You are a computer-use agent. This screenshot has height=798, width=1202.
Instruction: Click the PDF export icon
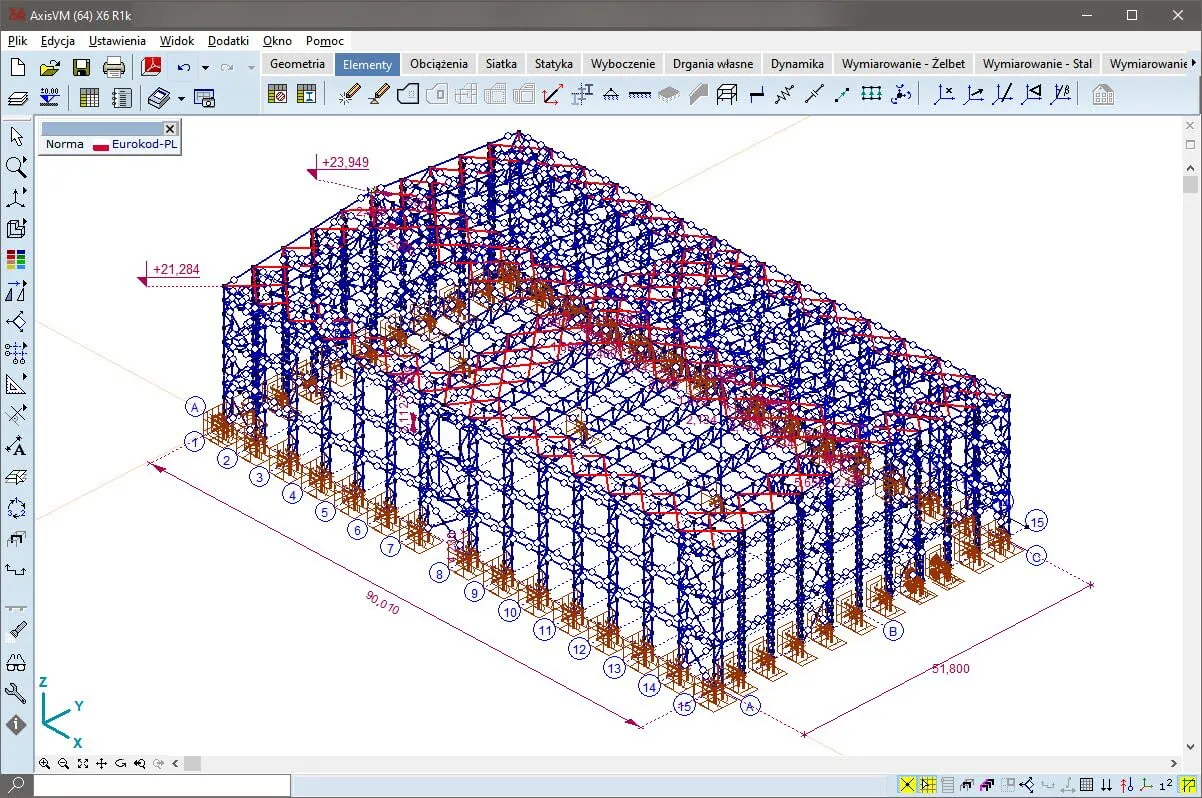pyautogui.click(x=151, y=68)
